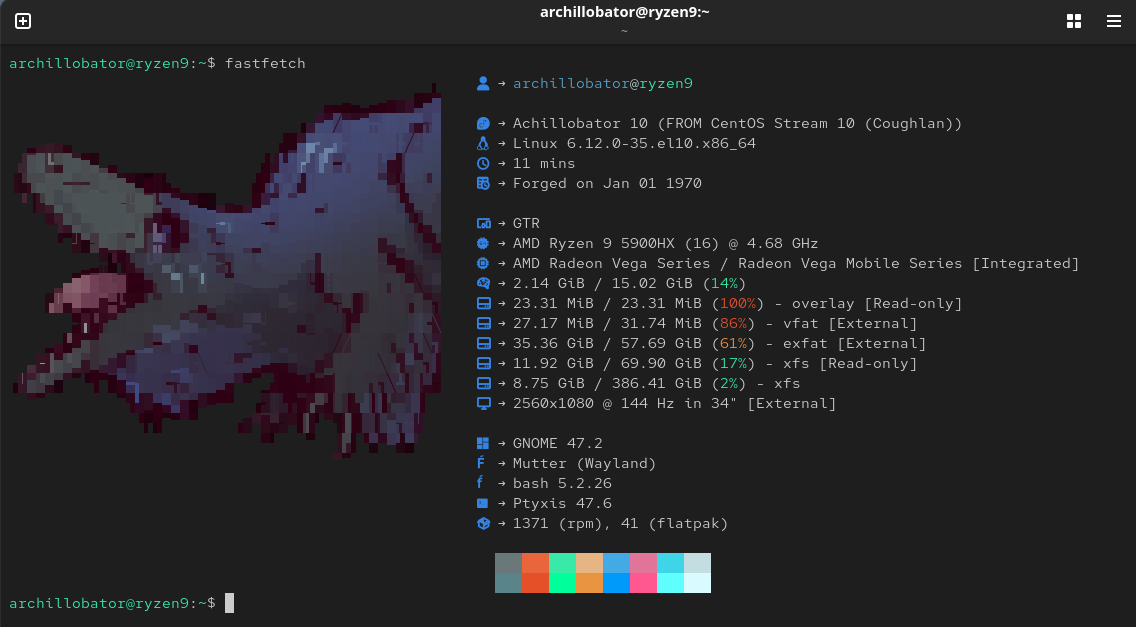Click the CPU icon beside AMD Ryzen 9
The height and width of the screenshot is (627, 1136).
(x=483, y=244)
